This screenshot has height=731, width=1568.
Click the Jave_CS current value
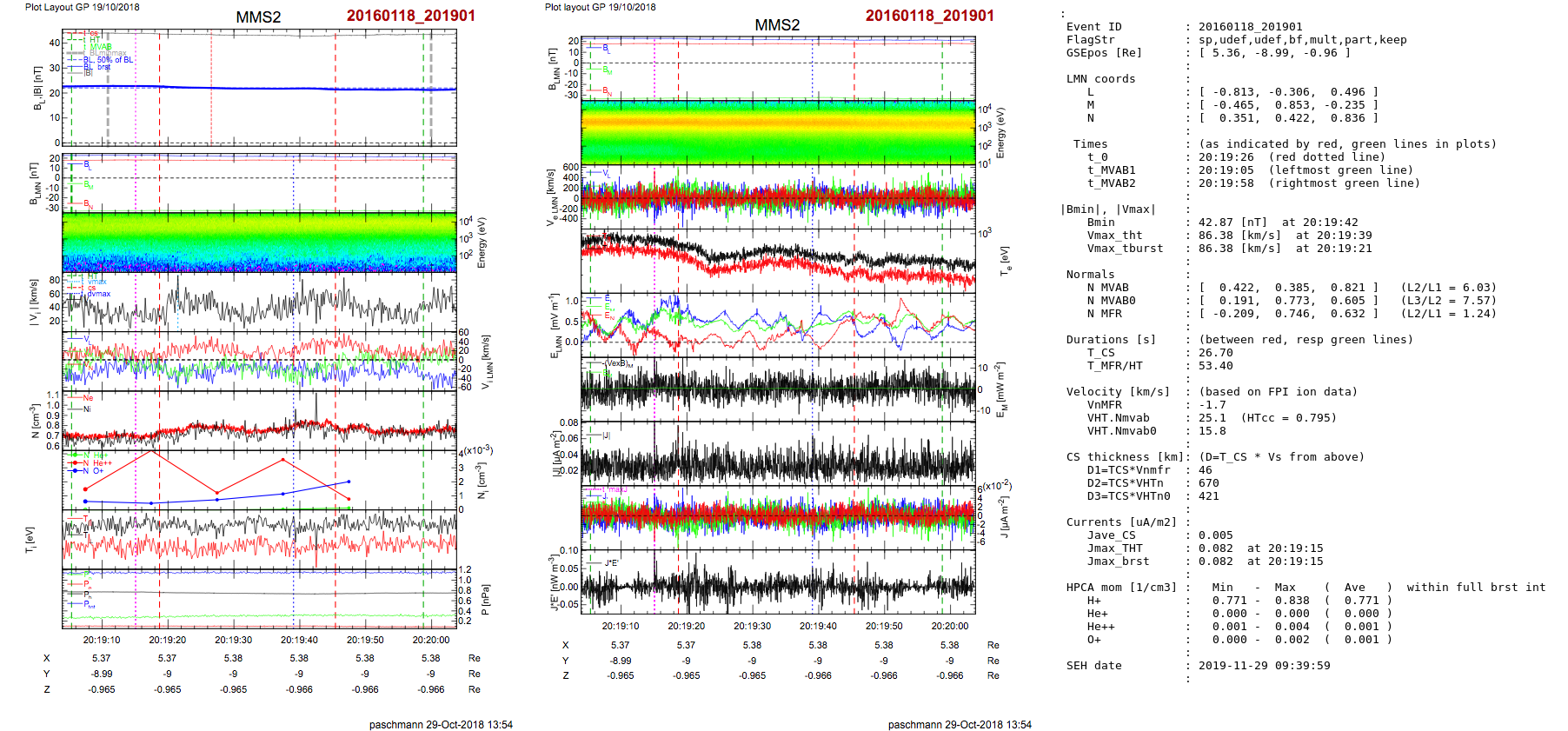pyautogui.click(x=1215, y=535)
